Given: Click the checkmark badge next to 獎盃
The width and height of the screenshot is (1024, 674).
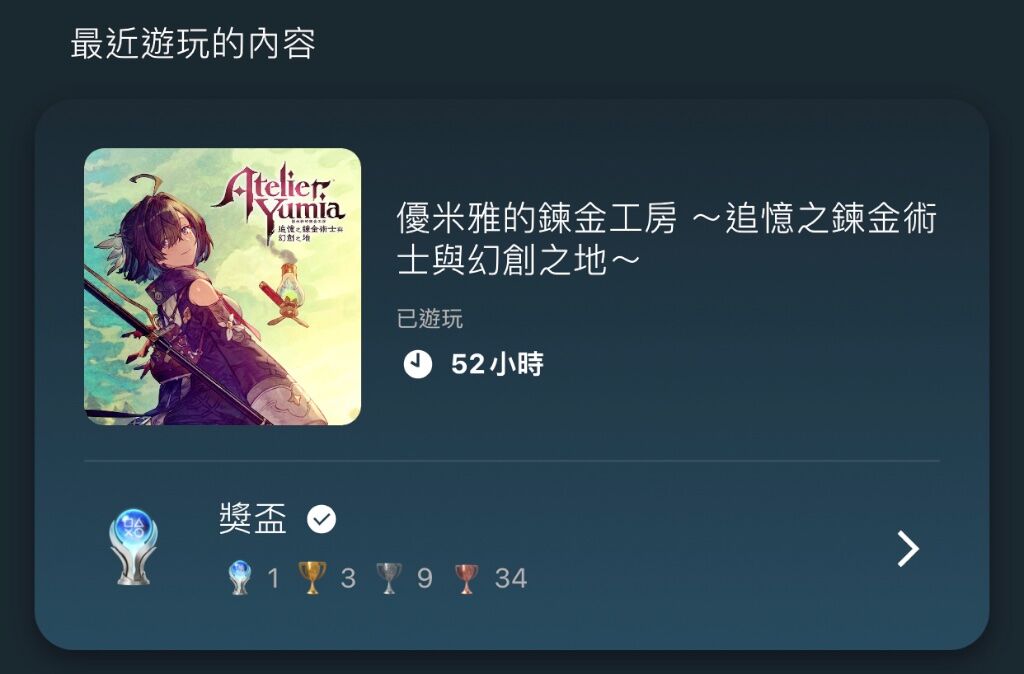Looking at the screenshot, I should (321, 520).
